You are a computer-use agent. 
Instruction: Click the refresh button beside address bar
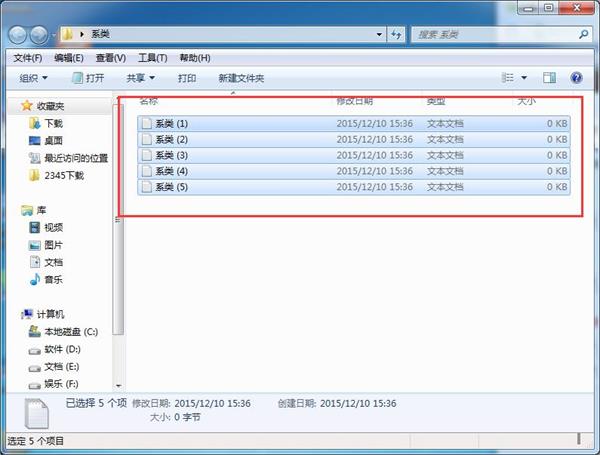point(398,34)
